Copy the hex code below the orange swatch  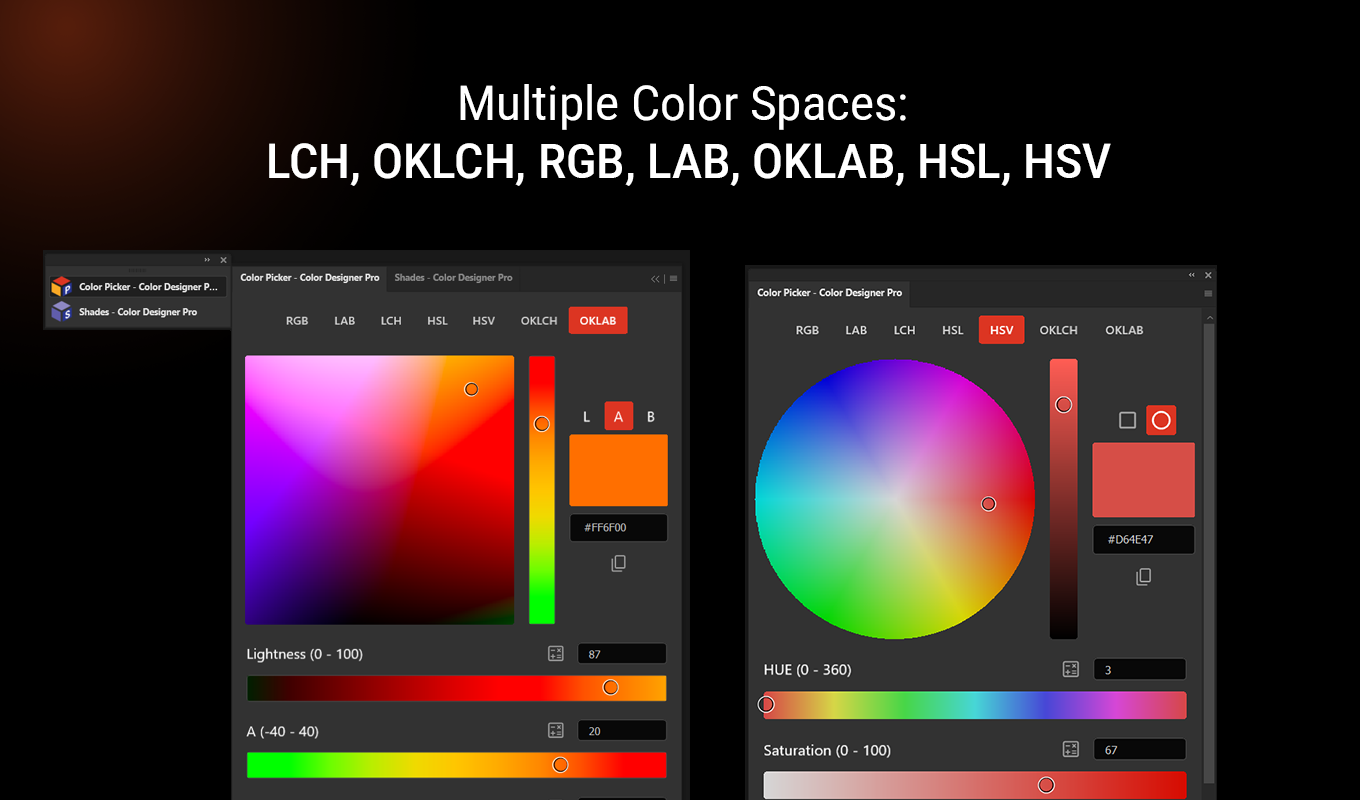618,563
